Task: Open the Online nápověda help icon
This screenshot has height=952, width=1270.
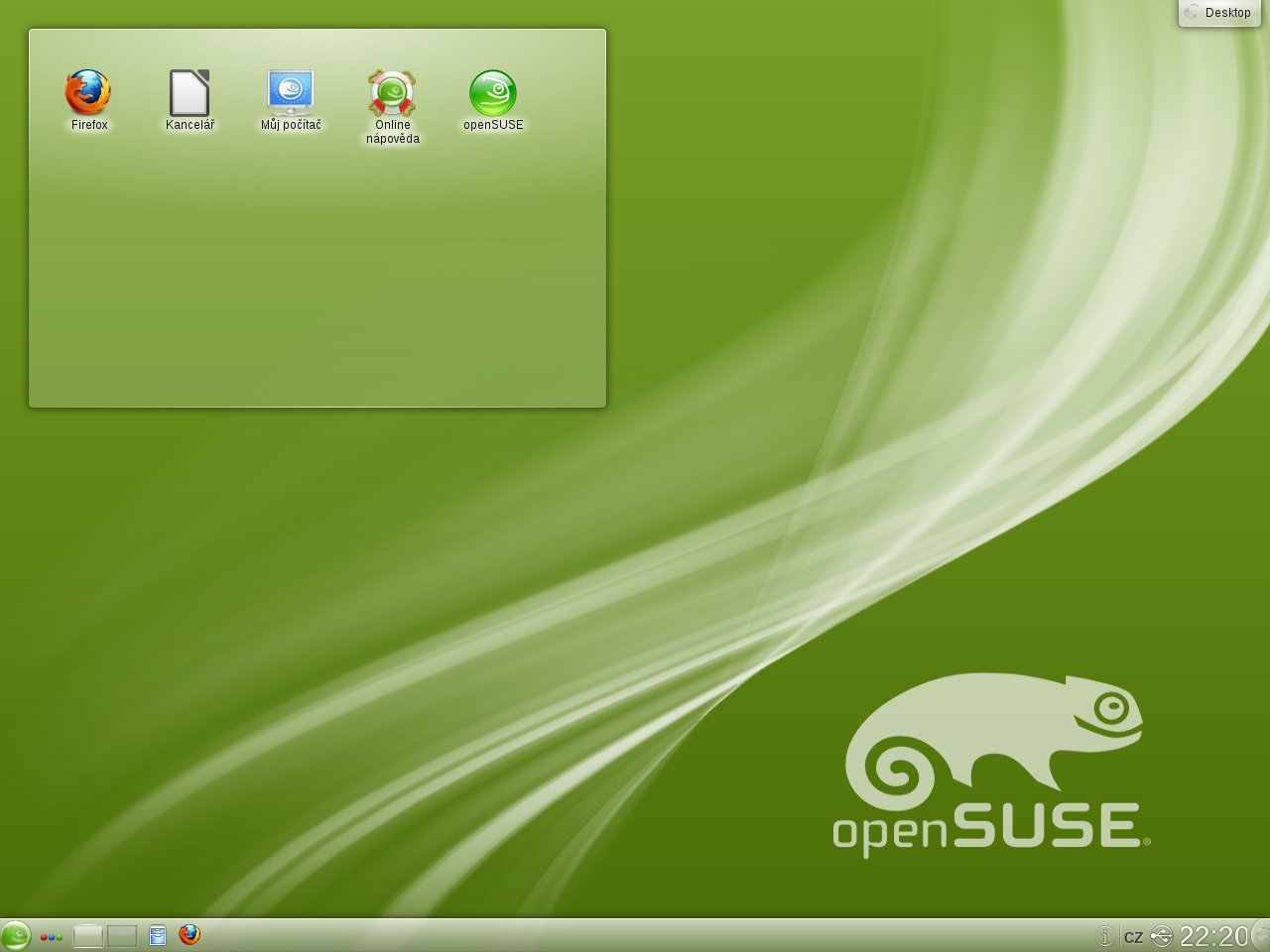Action: 392,92
